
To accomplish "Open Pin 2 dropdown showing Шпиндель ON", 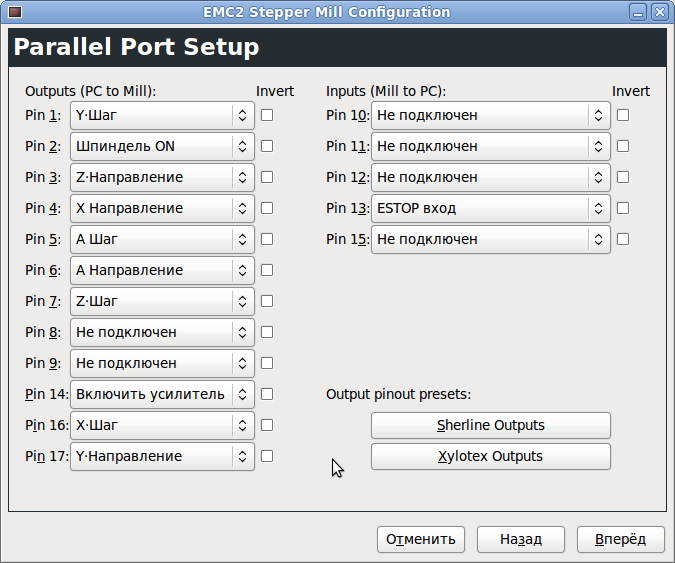I will pos(162,146).
